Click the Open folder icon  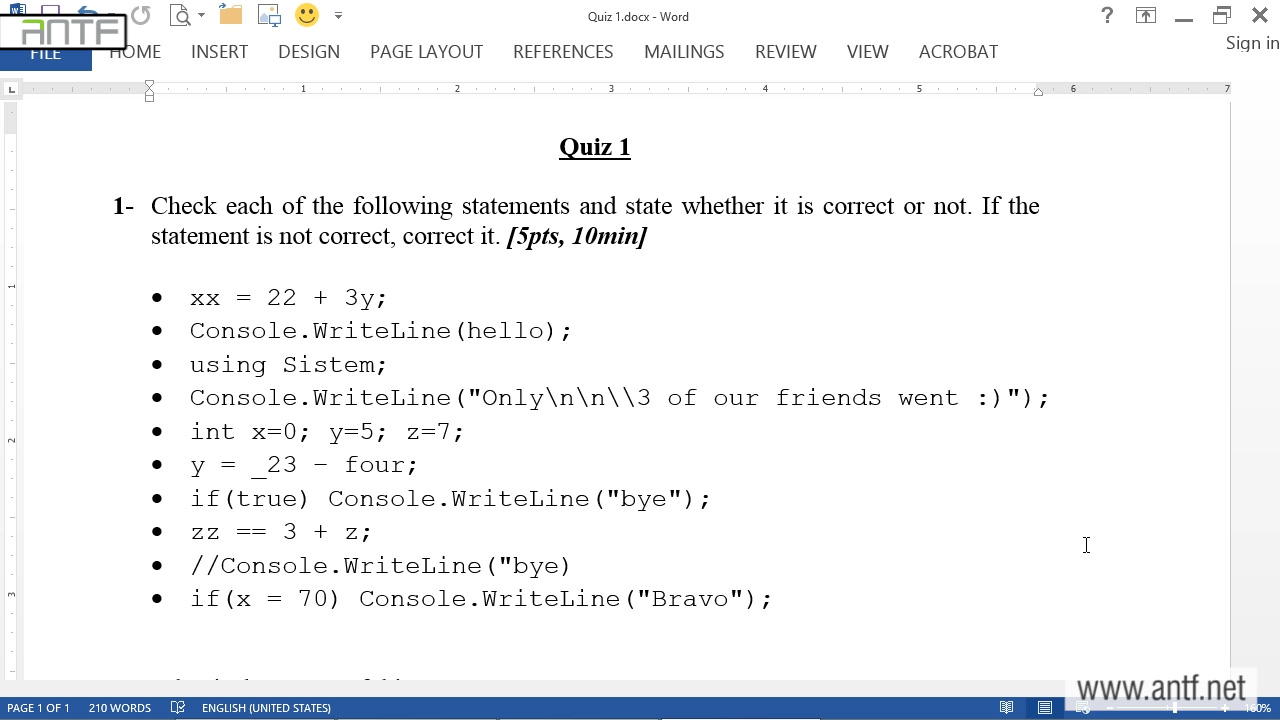click(231, 16)
